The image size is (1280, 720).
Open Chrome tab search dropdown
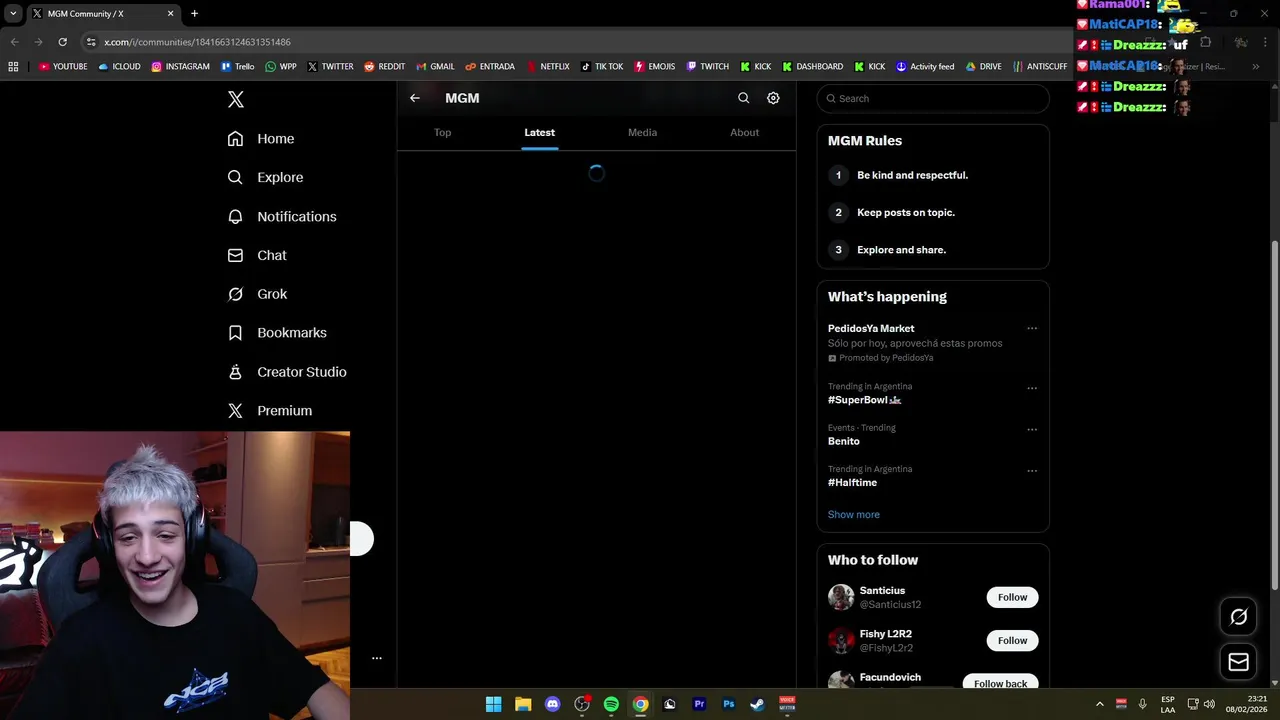[x=13, y=14]
